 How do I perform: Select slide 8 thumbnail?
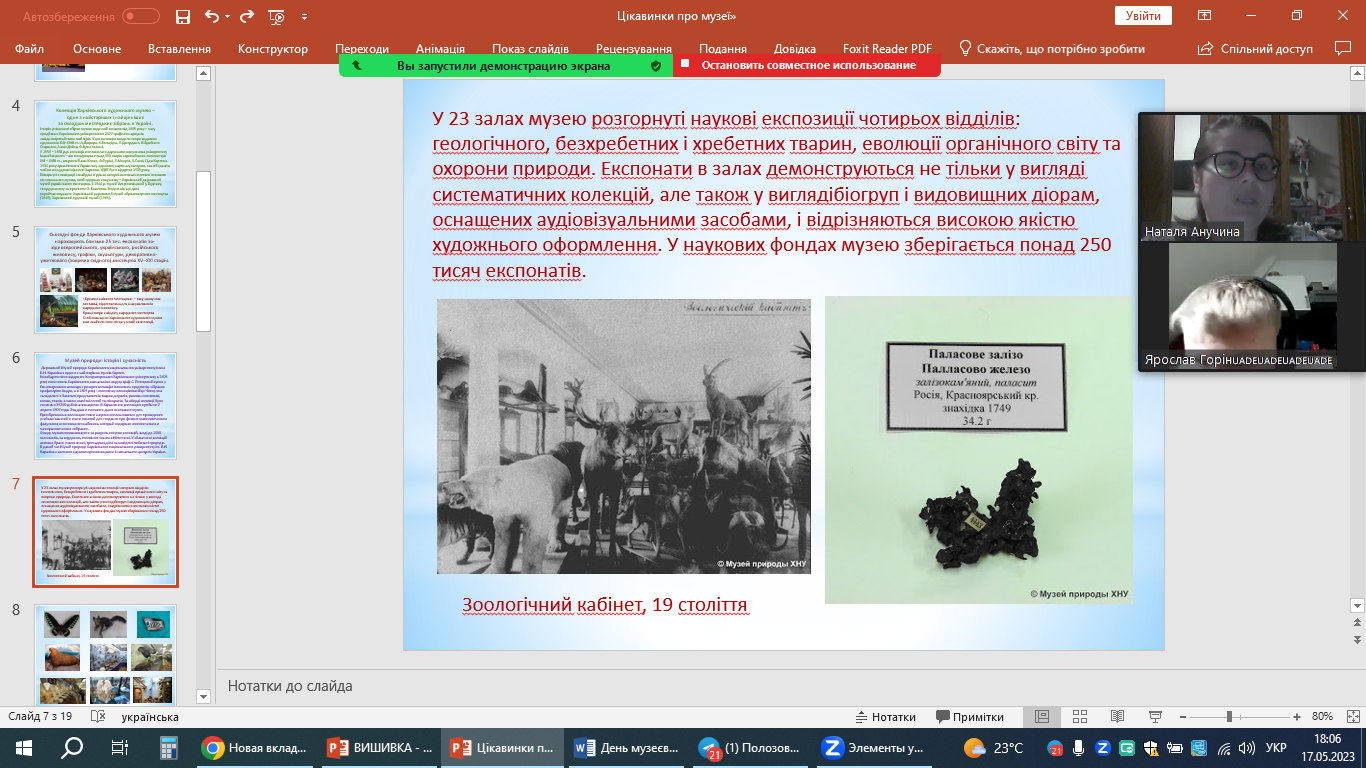(x=106, y=657)
